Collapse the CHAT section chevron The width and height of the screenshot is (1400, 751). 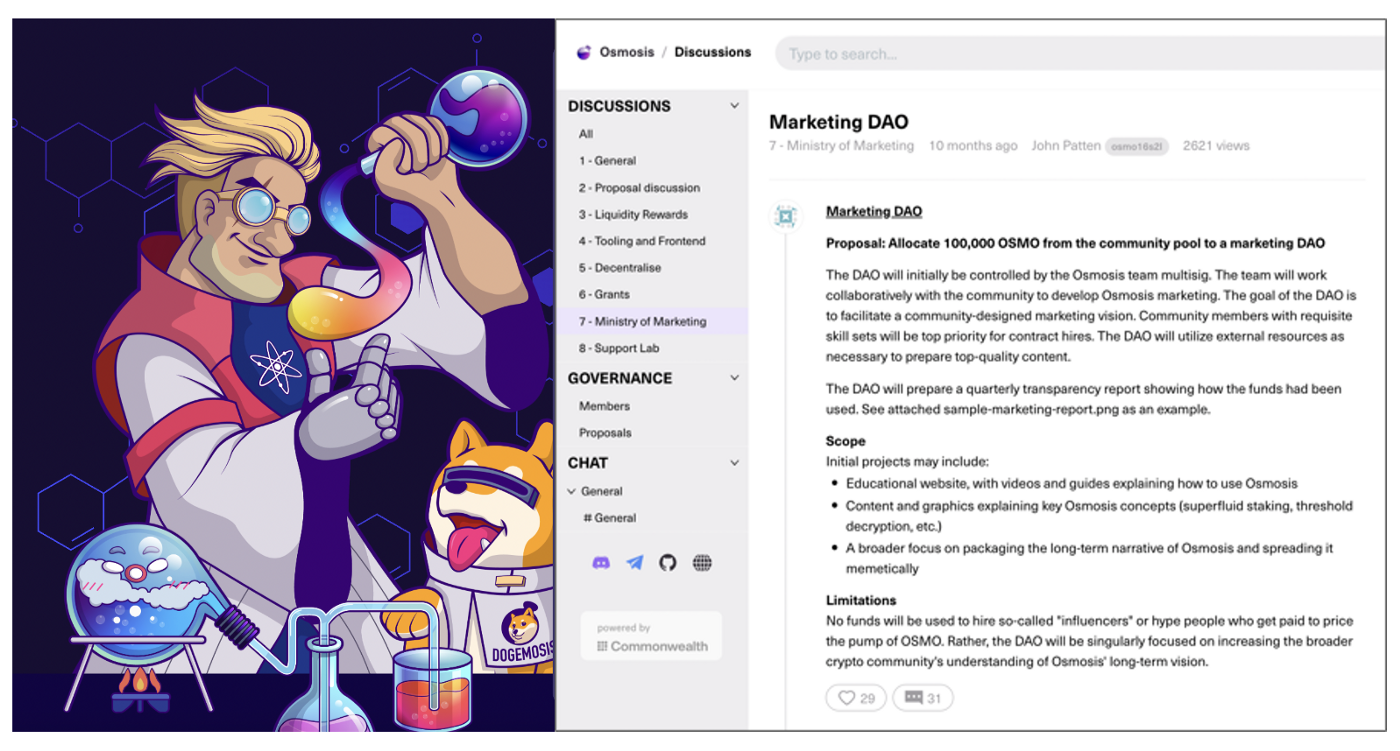[735, 463]
